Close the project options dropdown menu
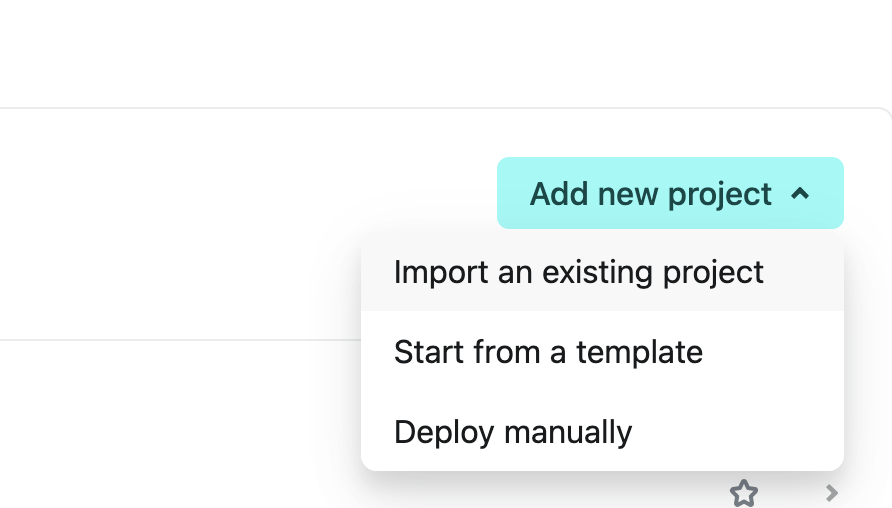This screenshot has width=892, height=508. coord(670,193)
